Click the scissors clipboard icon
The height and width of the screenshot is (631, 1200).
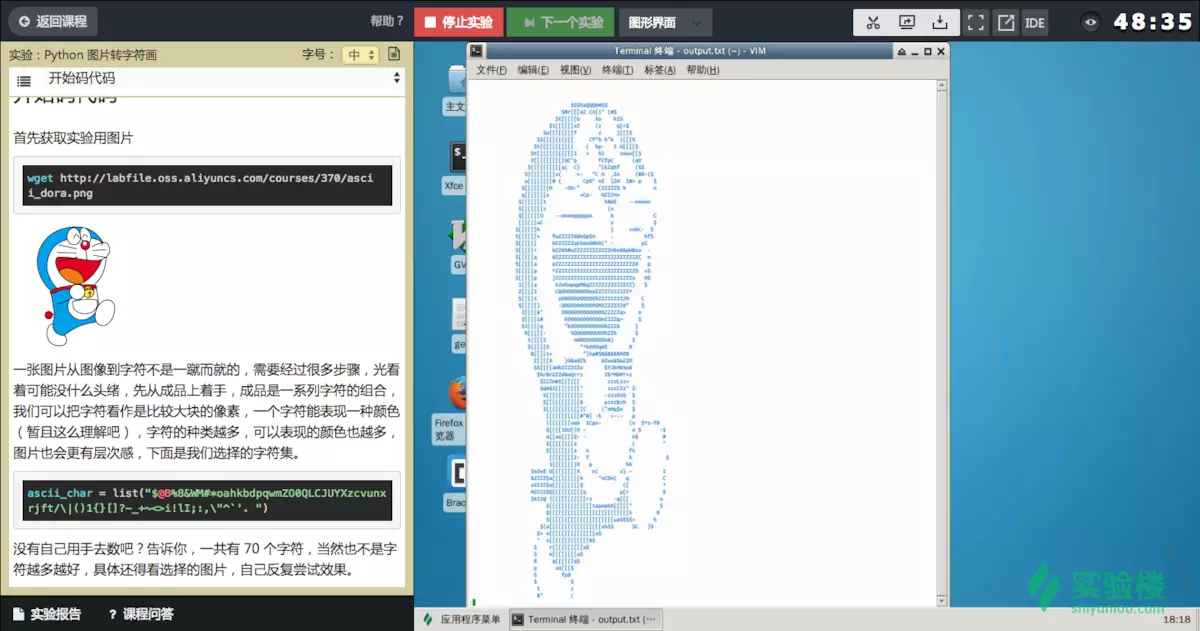tap(873, 22)
